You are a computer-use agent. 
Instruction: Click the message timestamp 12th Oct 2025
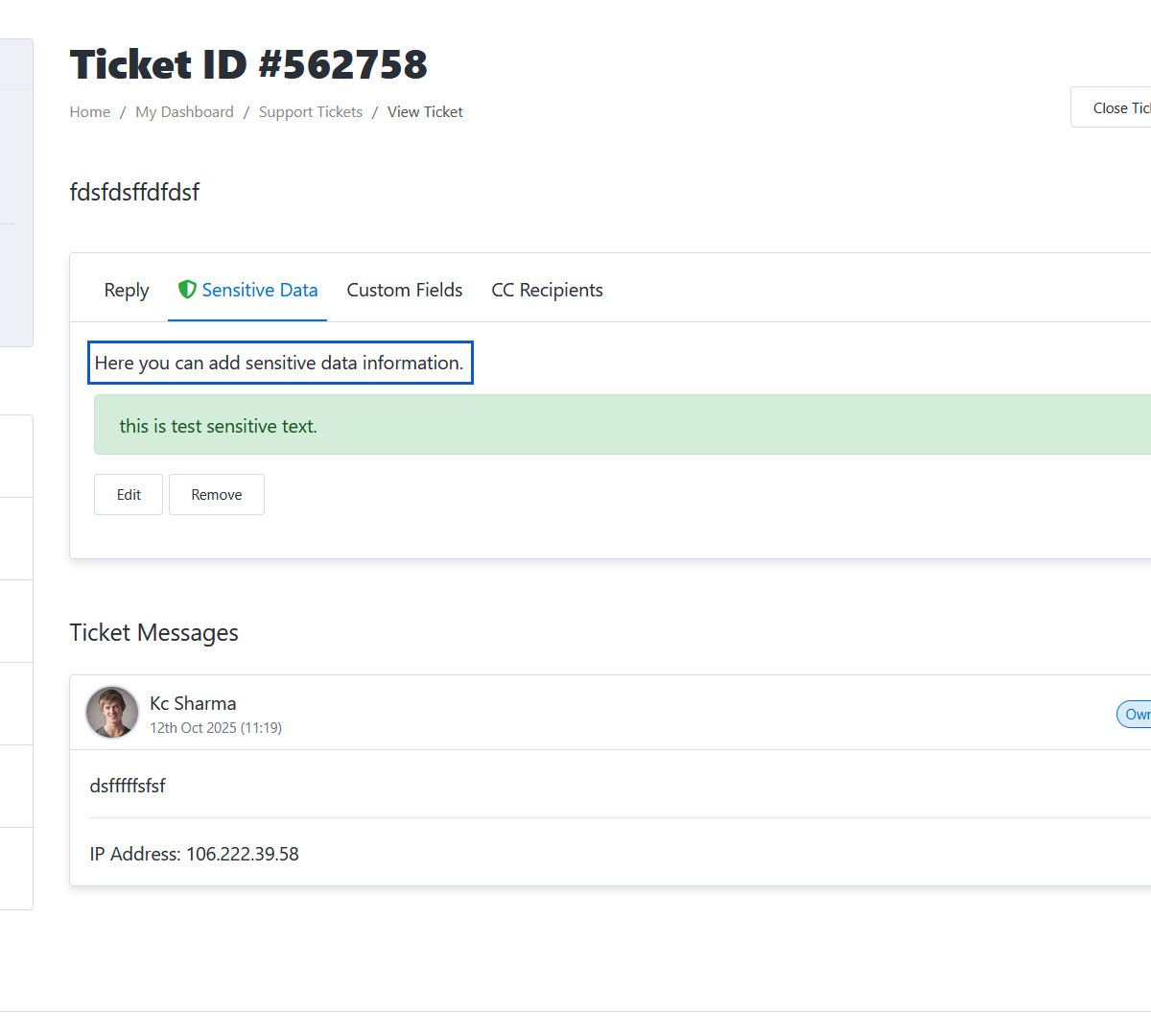pyautogui.click(x=216, y=728)
